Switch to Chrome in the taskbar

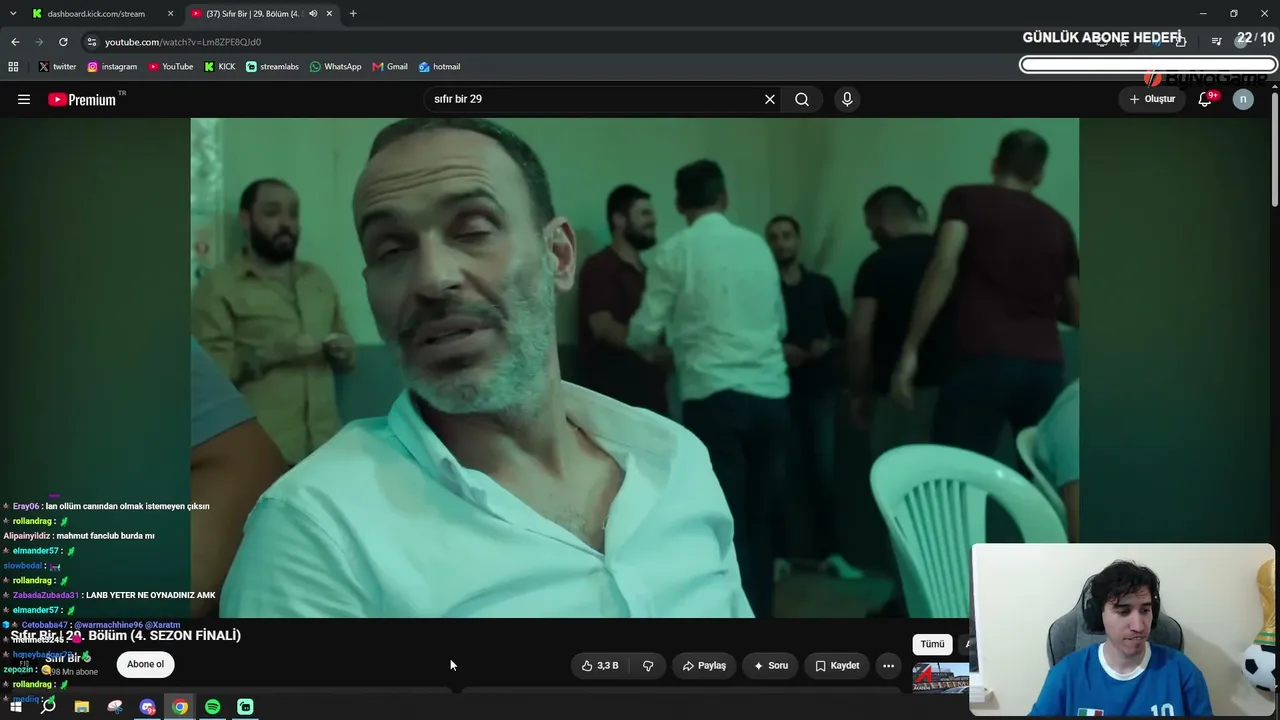click(180, 707)
